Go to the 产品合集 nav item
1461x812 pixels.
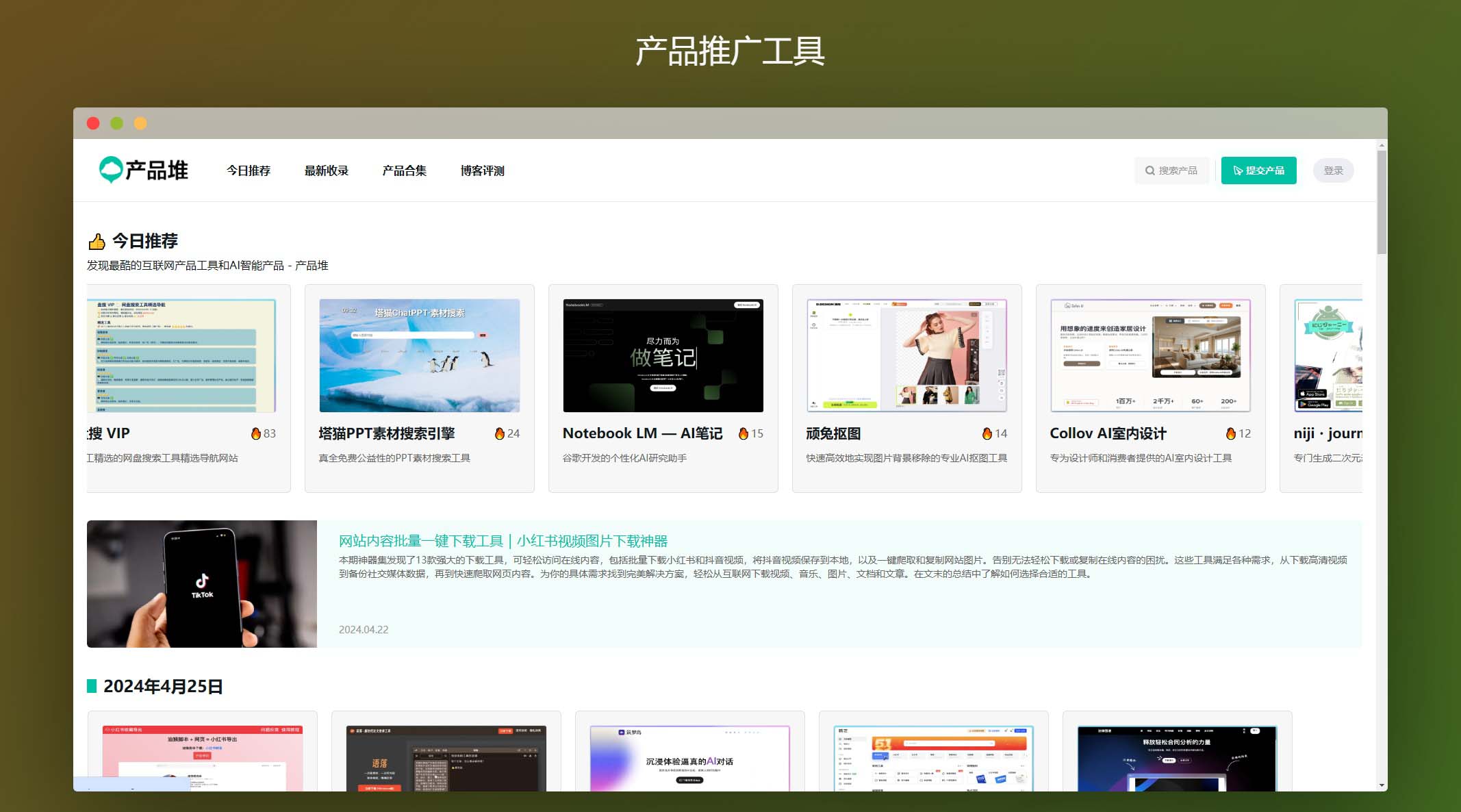(405, 170)
